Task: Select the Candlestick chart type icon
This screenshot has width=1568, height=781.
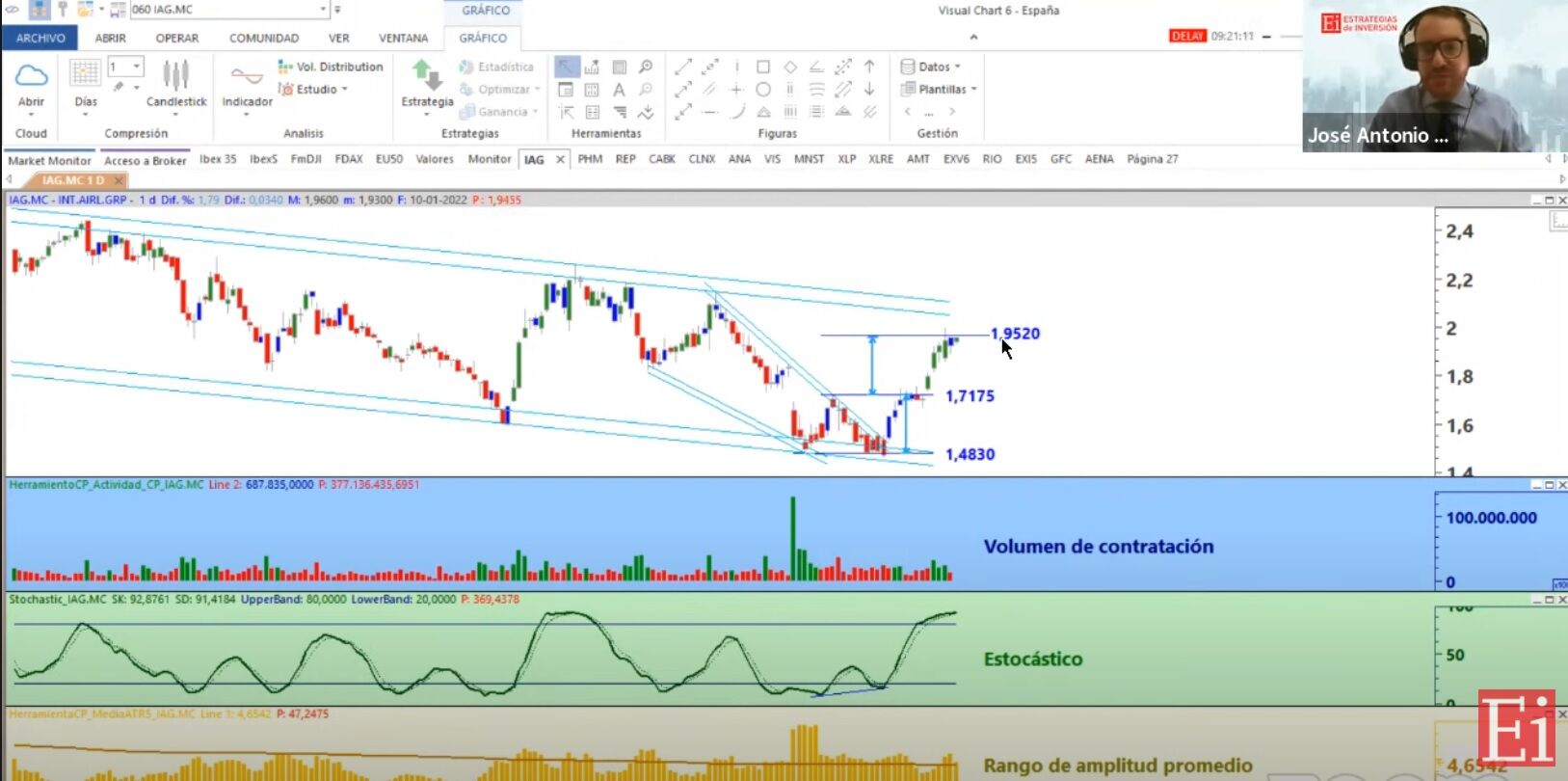Action: [x=175, y=75]
